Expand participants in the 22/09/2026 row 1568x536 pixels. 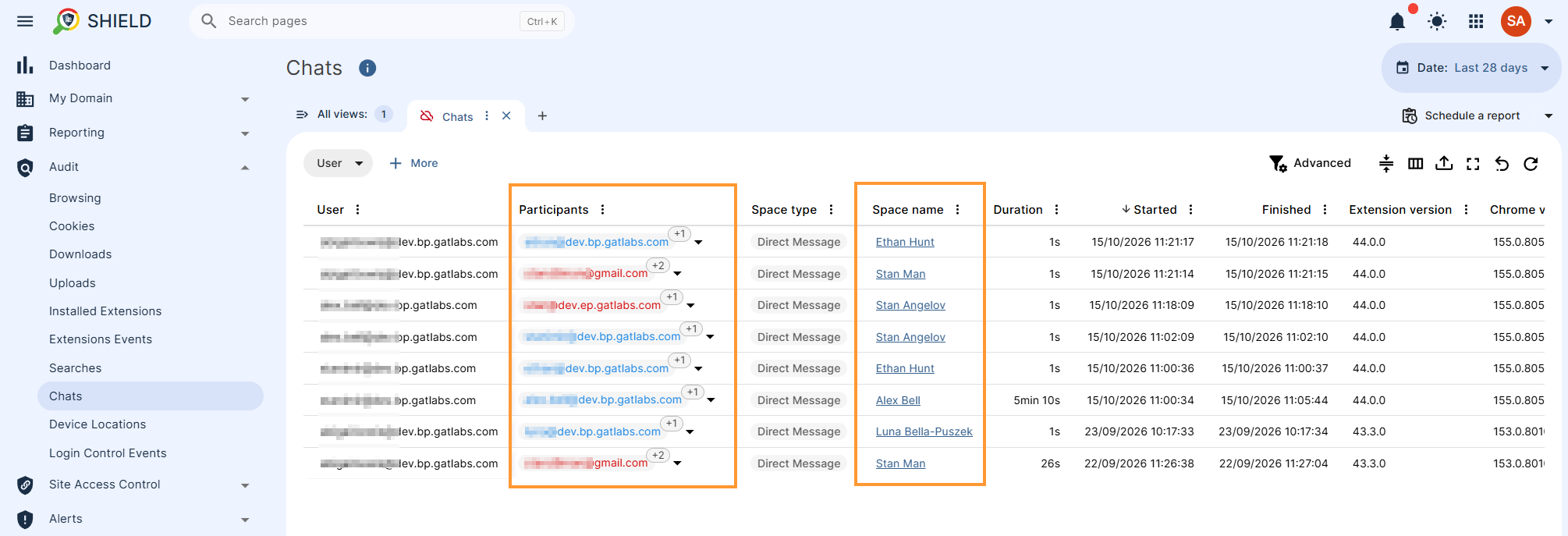click(677, 463)
